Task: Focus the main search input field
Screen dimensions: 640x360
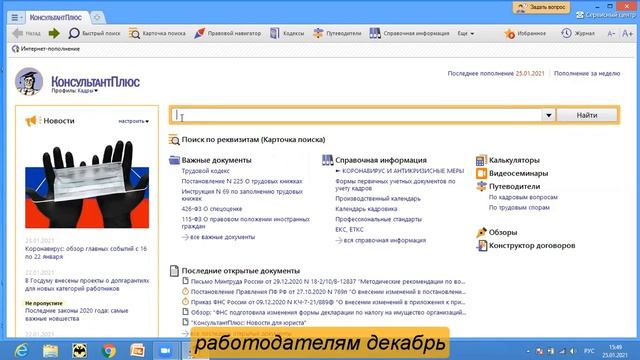Action: tap(356, 116)
